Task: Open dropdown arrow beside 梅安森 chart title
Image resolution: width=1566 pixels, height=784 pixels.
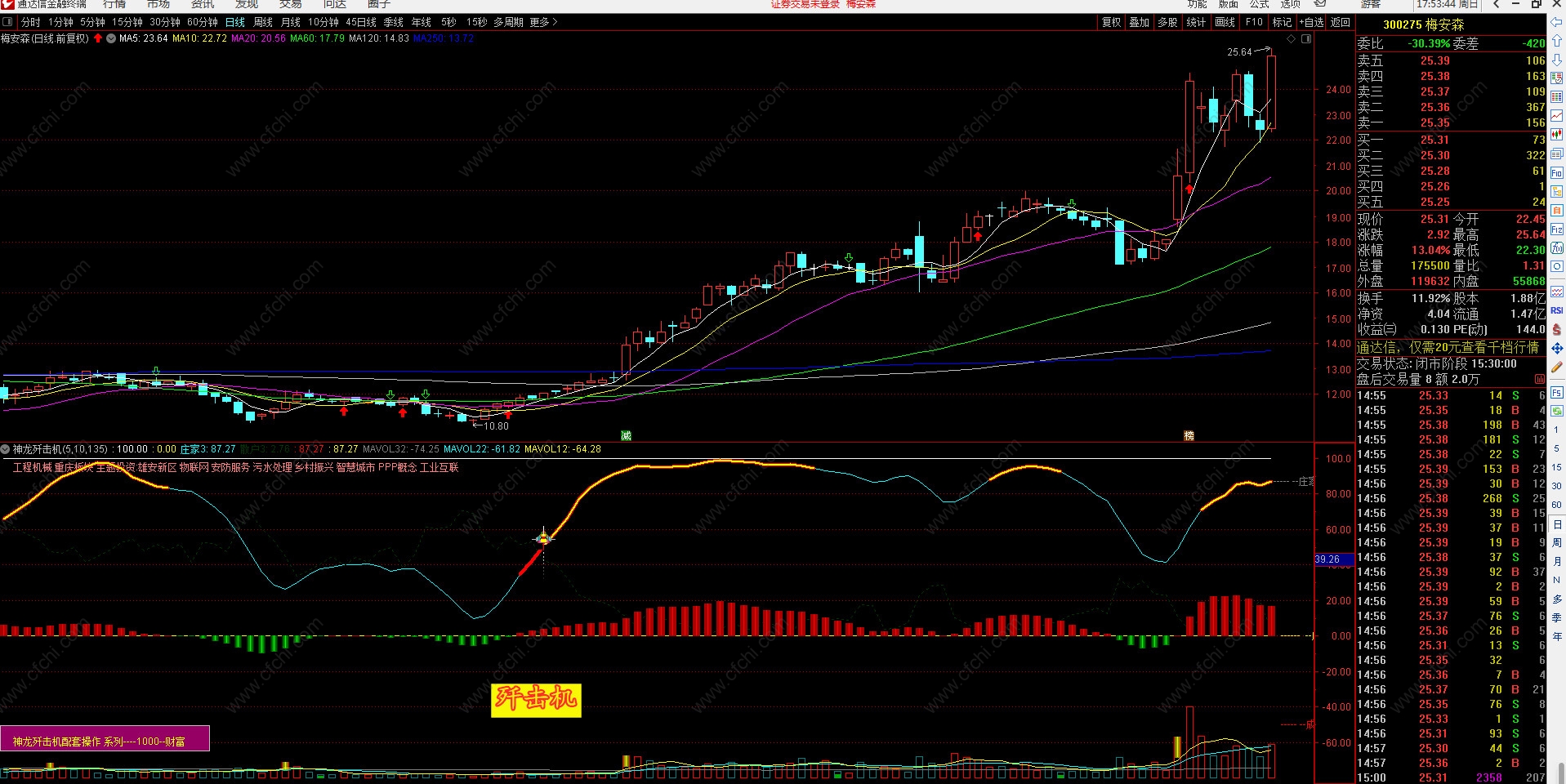Action: coord(111,38)
